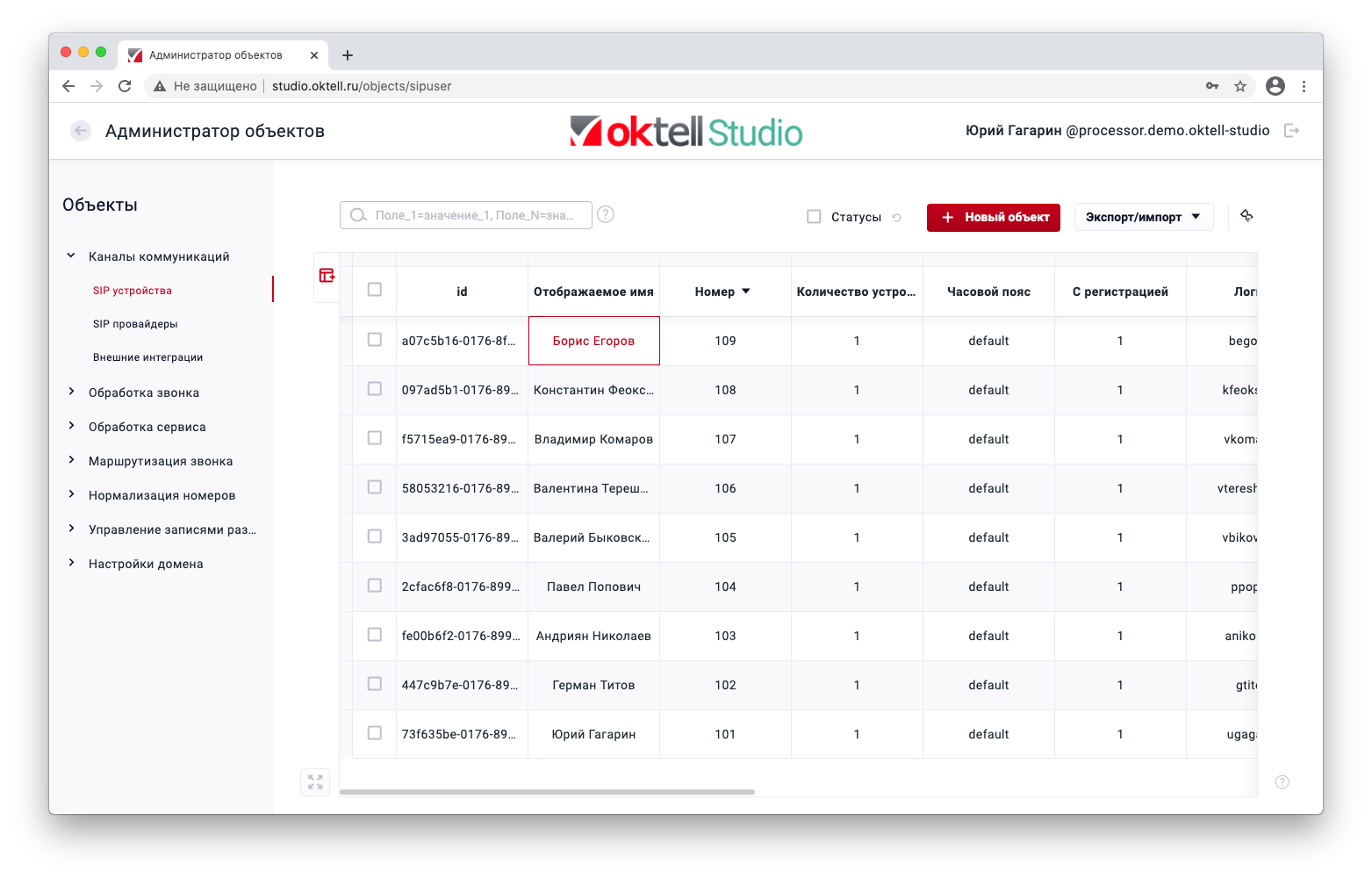Screen dimensions: 1372x879
Task: Open Внешние интеграции in the sidebar
Action: [x=147, y=357]
